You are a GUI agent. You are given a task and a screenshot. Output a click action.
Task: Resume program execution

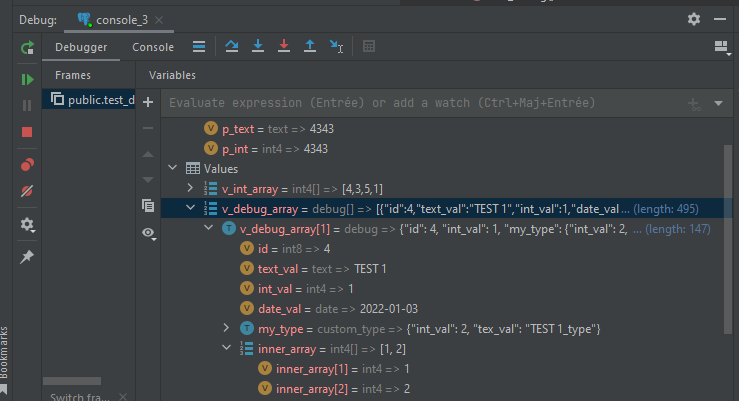(x=27, y=80)
